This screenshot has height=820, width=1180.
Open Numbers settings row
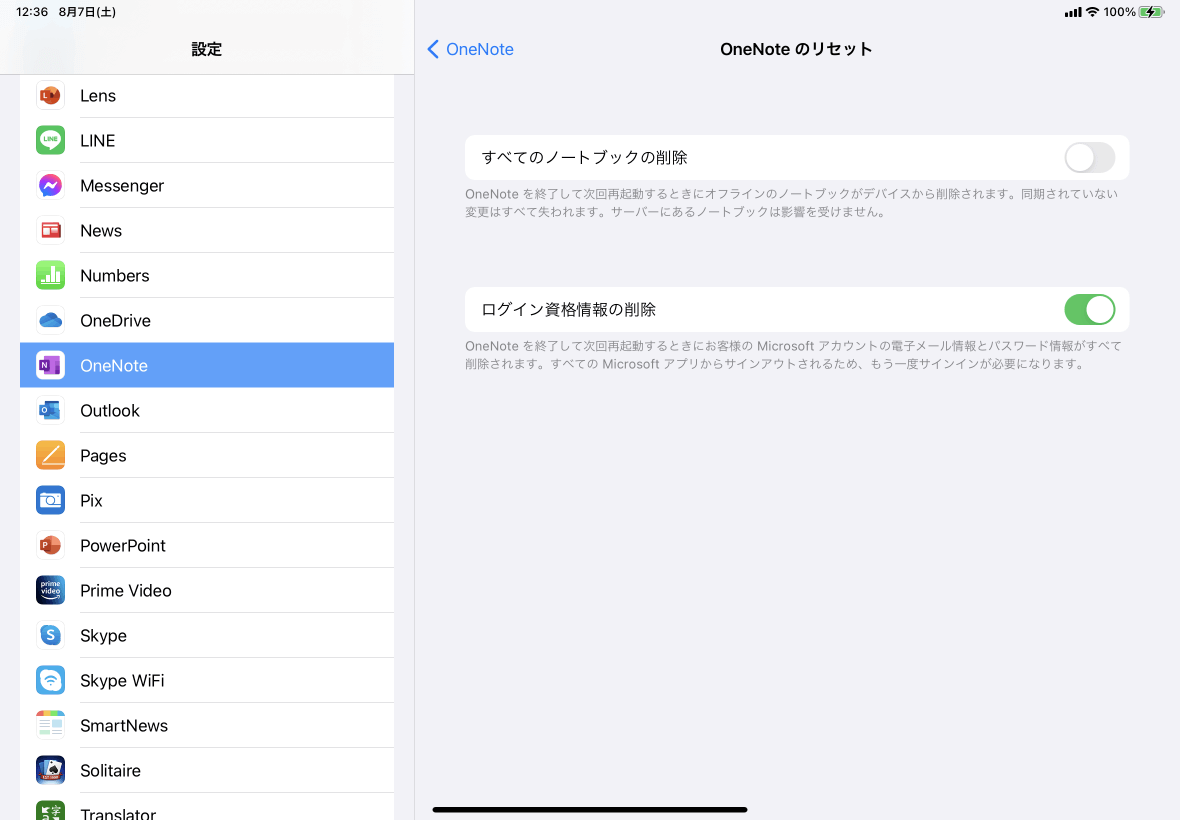(x=207, y=275)
